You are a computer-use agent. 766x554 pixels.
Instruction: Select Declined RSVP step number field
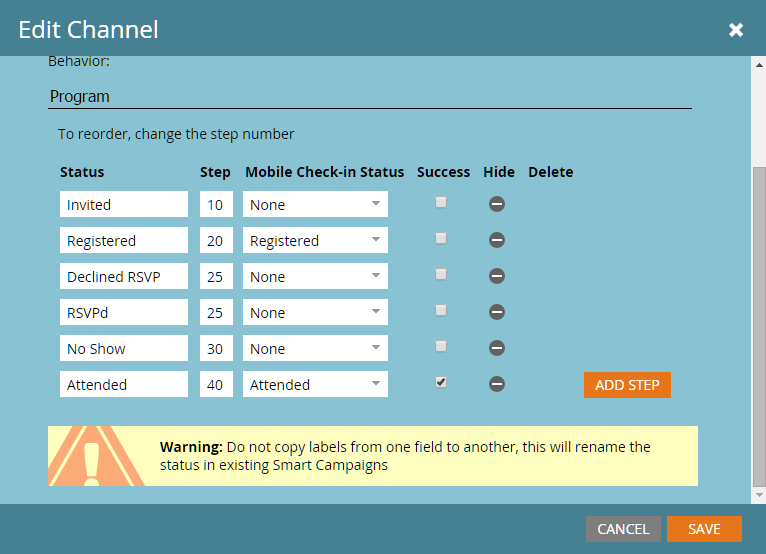click(216, 276)
